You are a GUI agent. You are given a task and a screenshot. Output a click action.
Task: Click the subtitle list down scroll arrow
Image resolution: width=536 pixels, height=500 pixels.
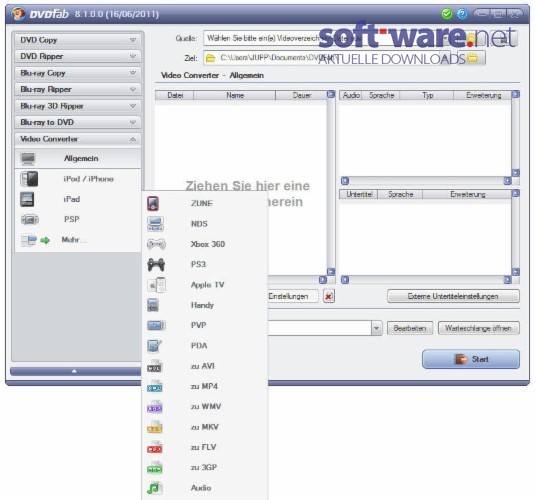tap(516, 272)
